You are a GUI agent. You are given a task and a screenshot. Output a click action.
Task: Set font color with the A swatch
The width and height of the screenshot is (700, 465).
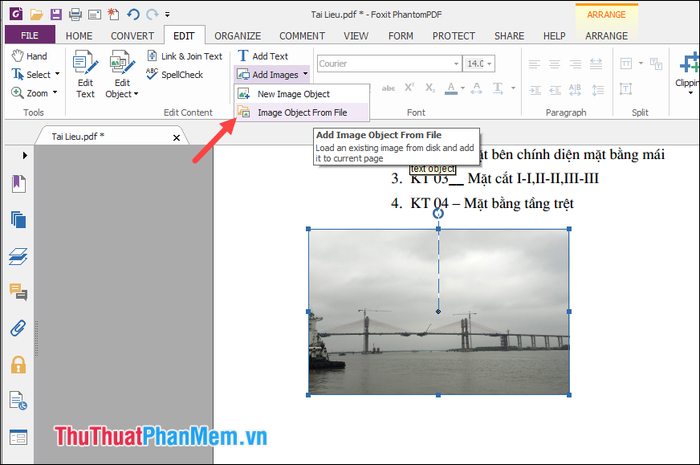click(x=451, y=88)
